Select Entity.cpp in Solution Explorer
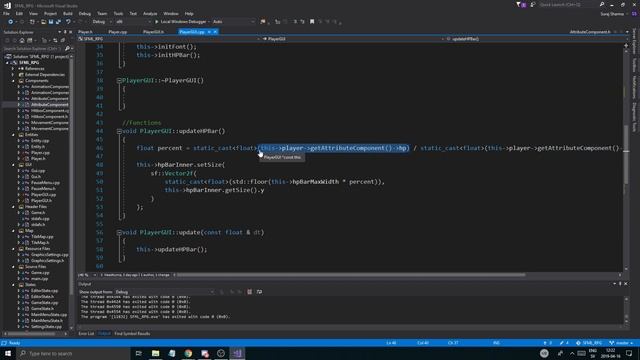 (40, 141)
